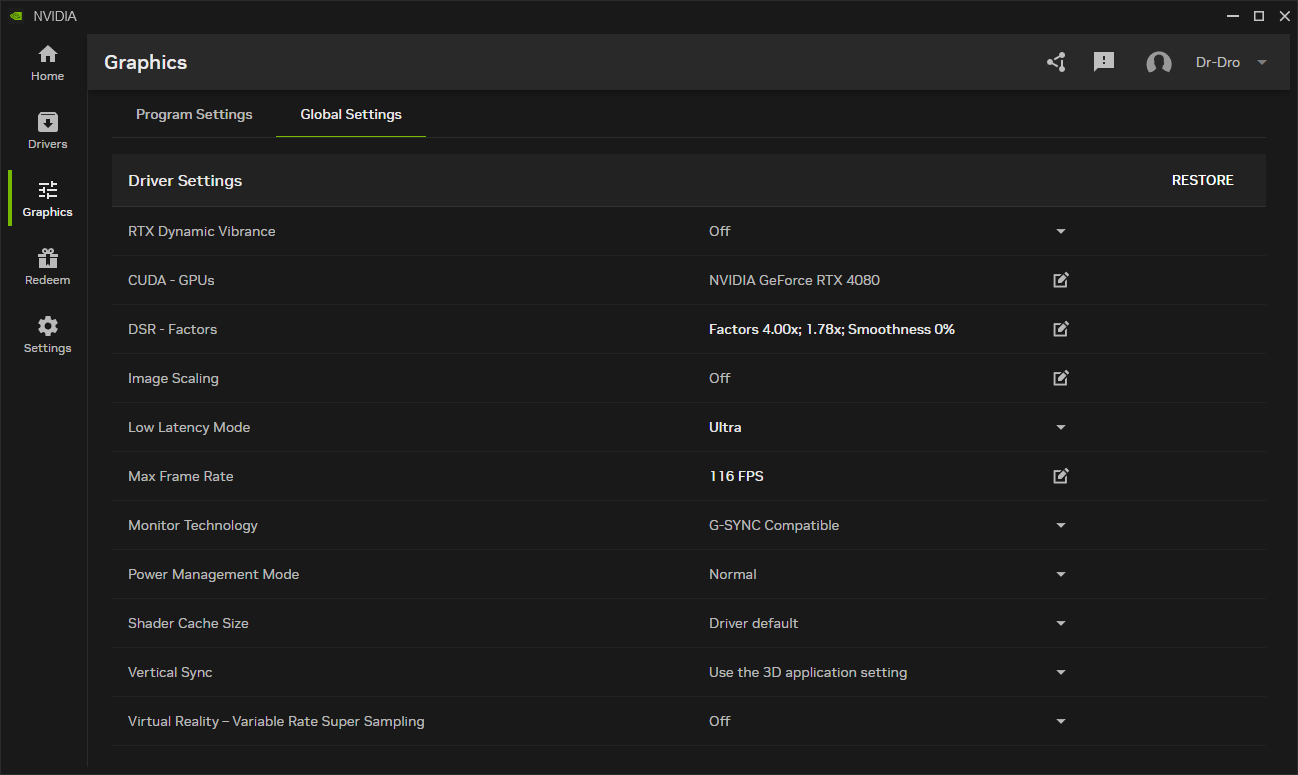Click the Max Frame Rate label

180,476
